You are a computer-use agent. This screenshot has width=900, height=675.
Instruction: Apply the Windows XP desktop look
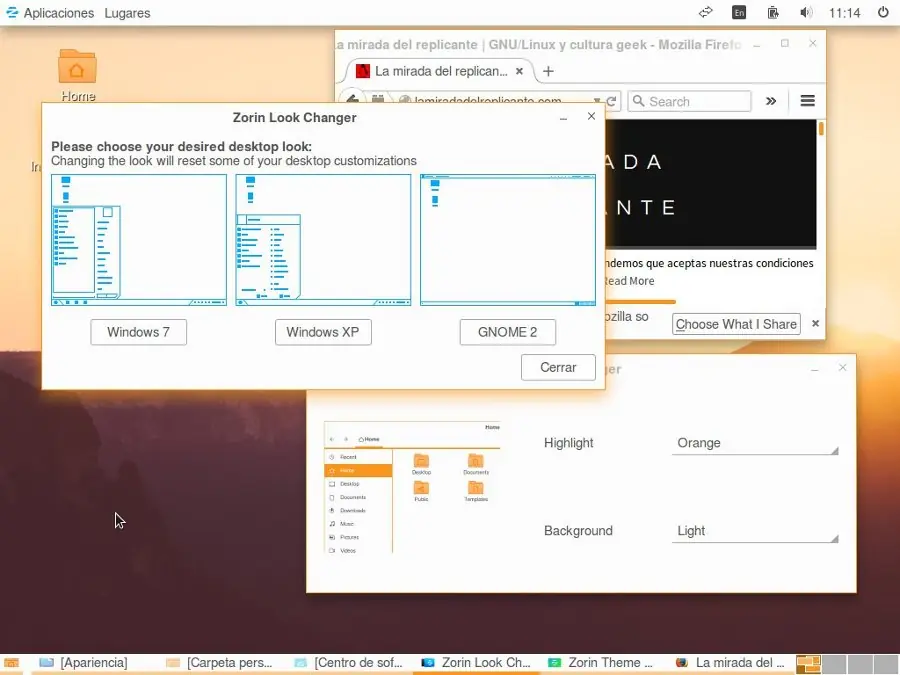point(323,332)
